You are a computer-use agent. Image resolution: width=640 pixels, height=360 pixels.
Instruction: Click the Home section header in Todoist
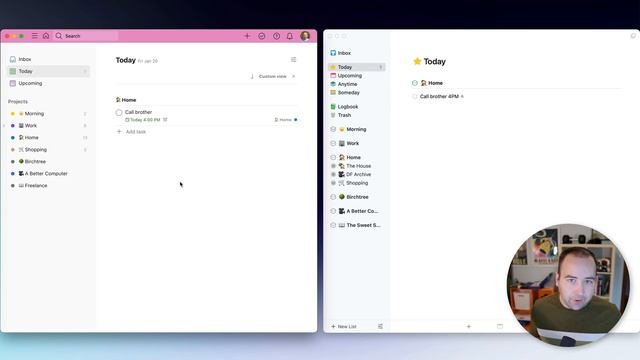pyautogui.click(x=126, y=100)
